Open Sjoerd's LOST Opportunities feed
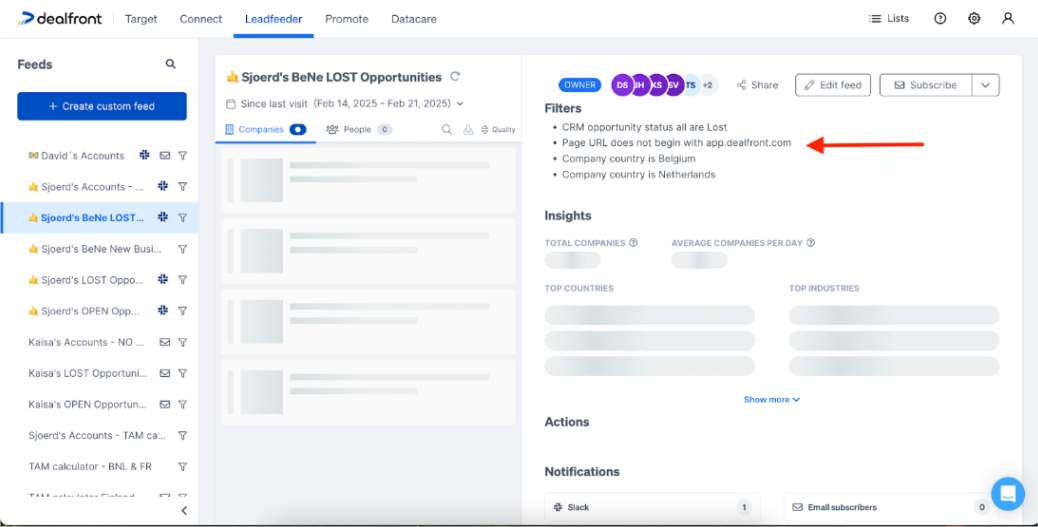1038x527 pixels. point(86,280)
